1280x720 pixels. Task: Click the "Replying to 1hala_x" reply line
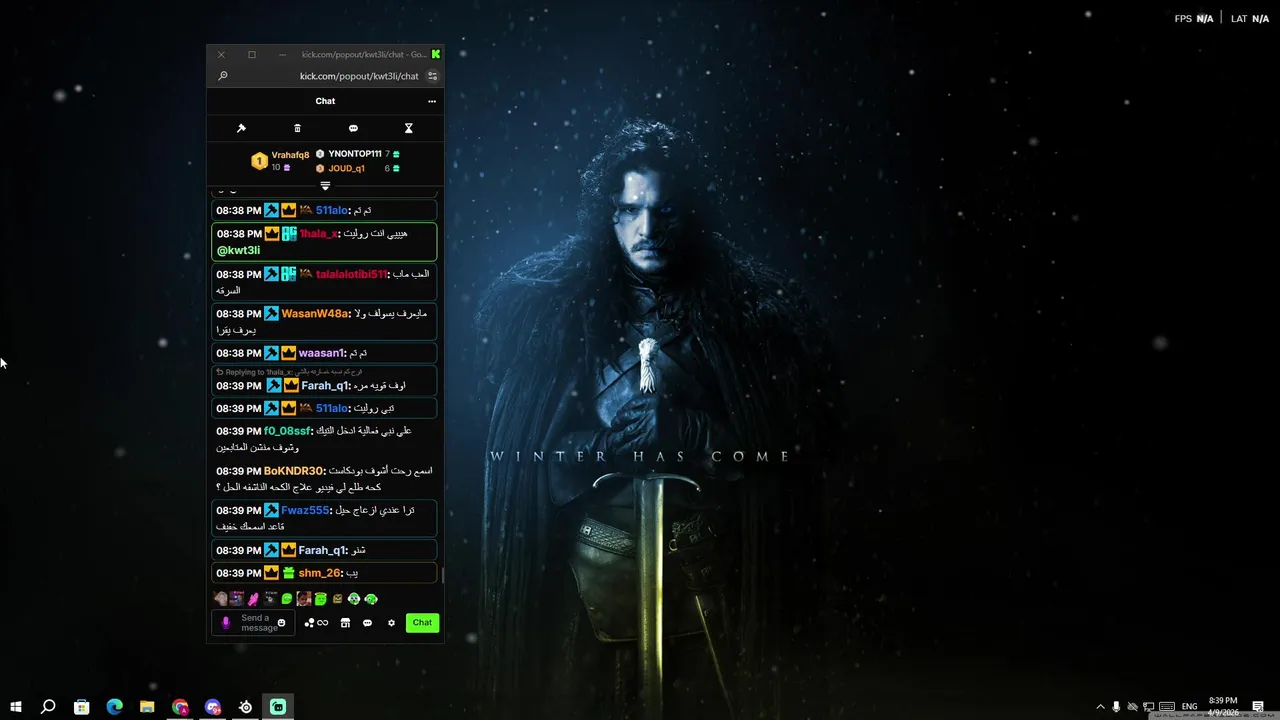pos(290,372)
